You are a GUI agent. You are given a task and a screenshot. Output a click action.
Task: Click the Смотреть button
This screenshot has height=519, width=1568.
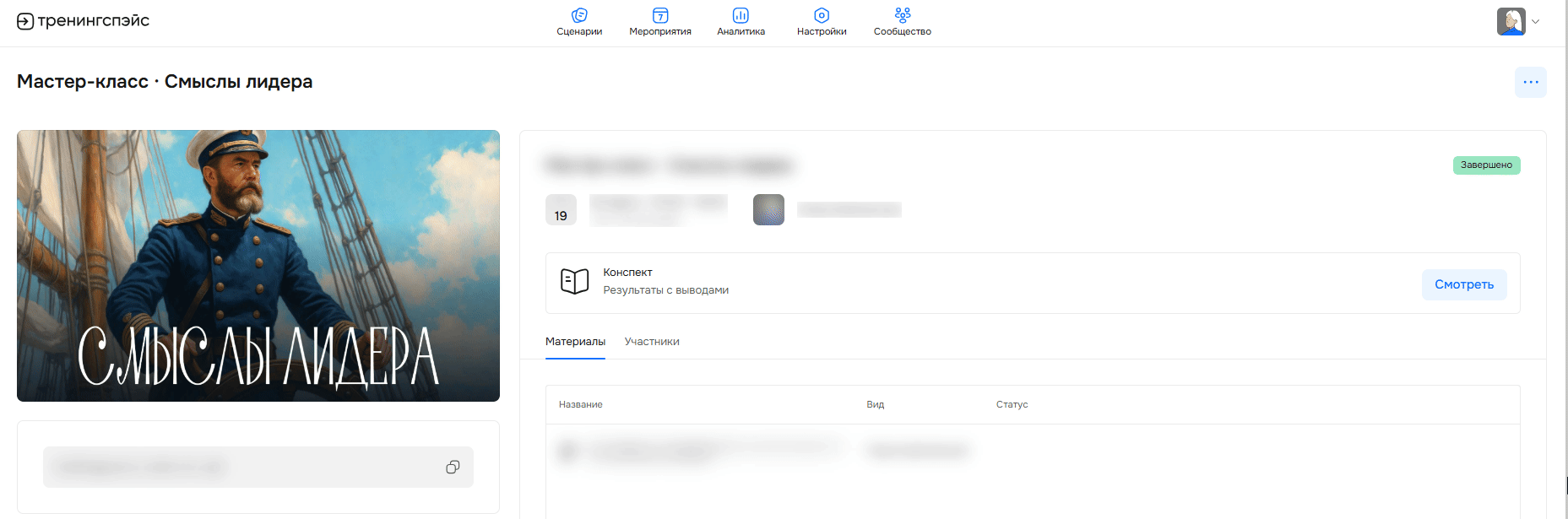[x=1464, y=284]
